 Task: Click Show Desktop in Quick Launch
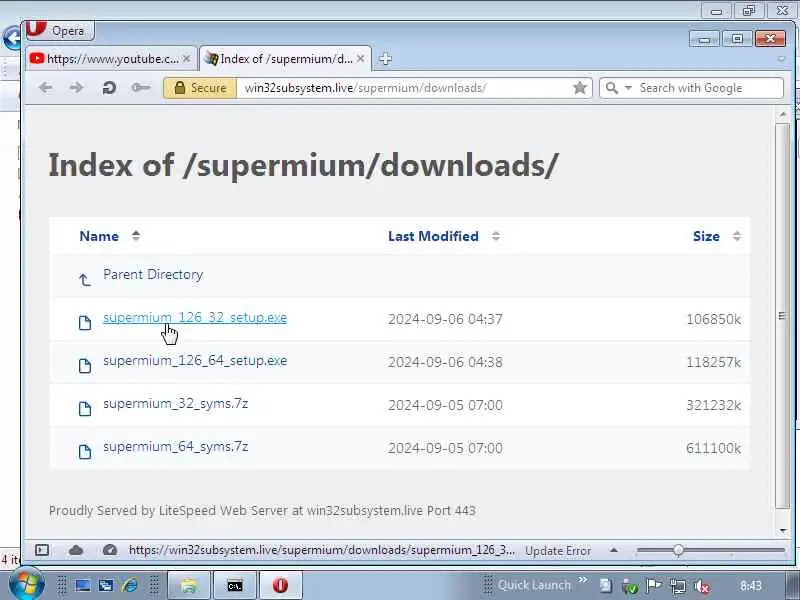coord(83,586)
